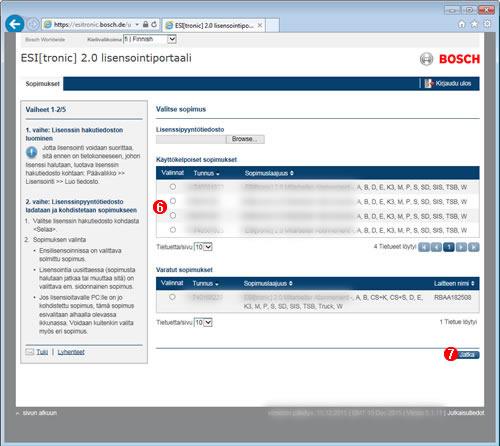Click the envelope icon beside Tuki

click(30, 352)
